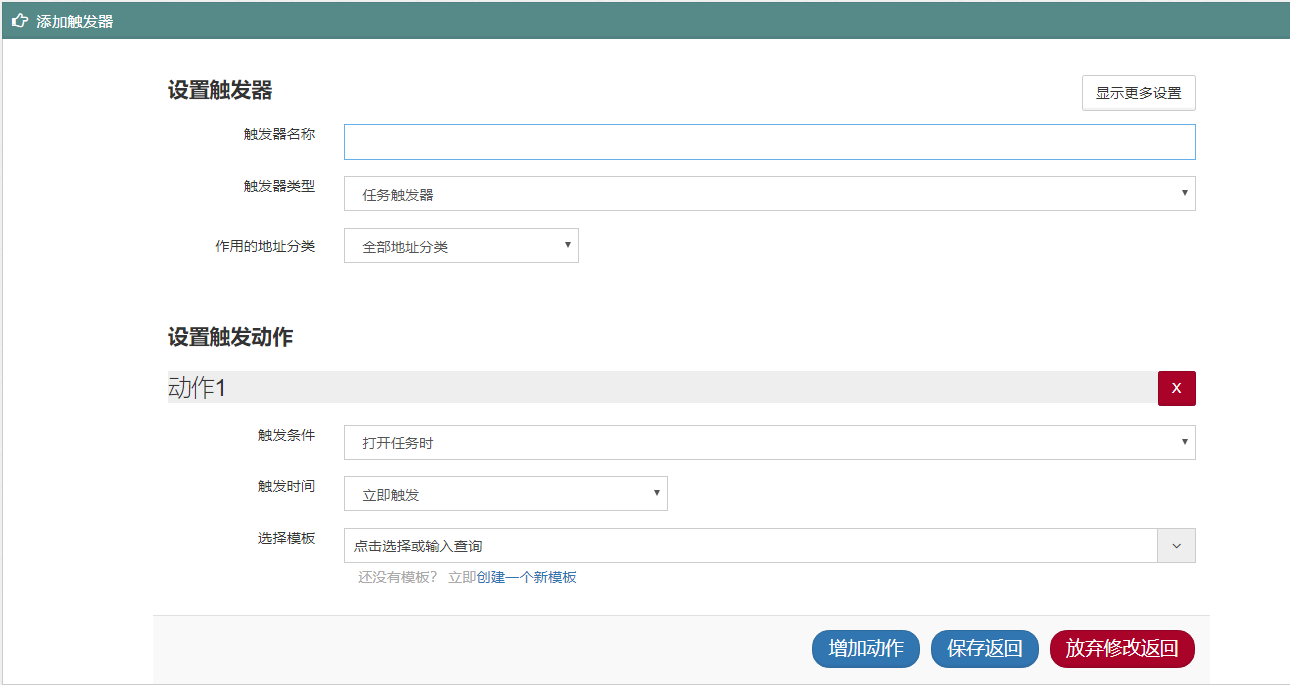Open the 触发条件 dropdown showing 打开任务时
Screen dimensions: 1290x685
point(769,442)
